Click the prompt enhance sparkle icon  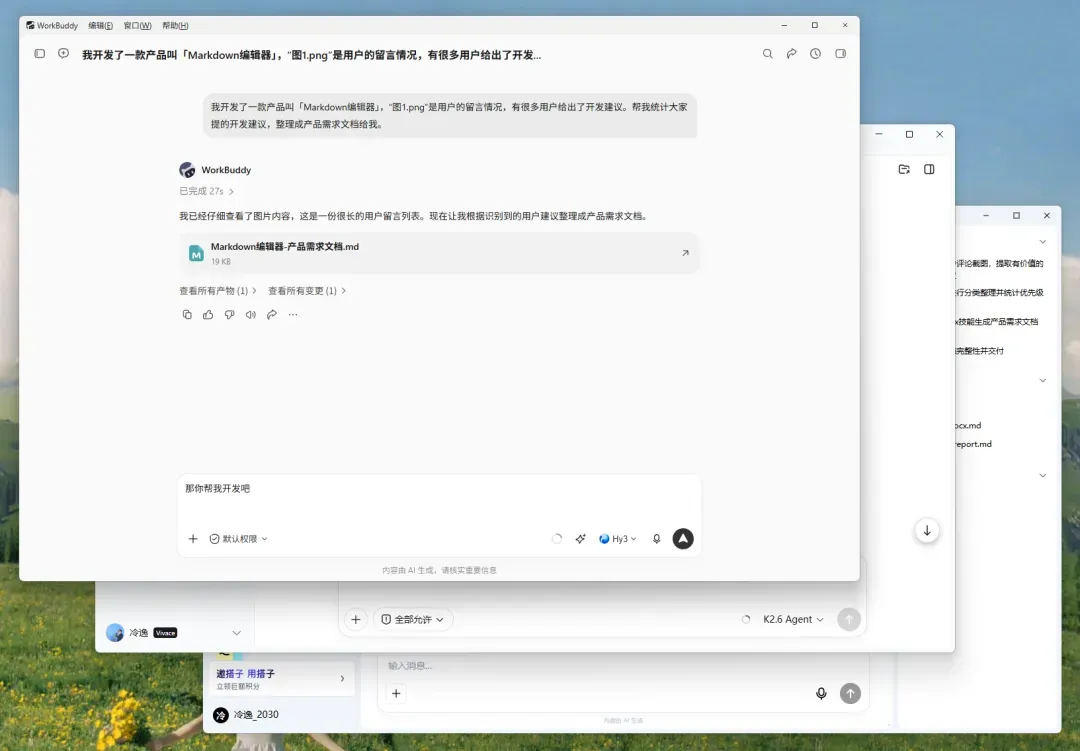tap(581, 539)
